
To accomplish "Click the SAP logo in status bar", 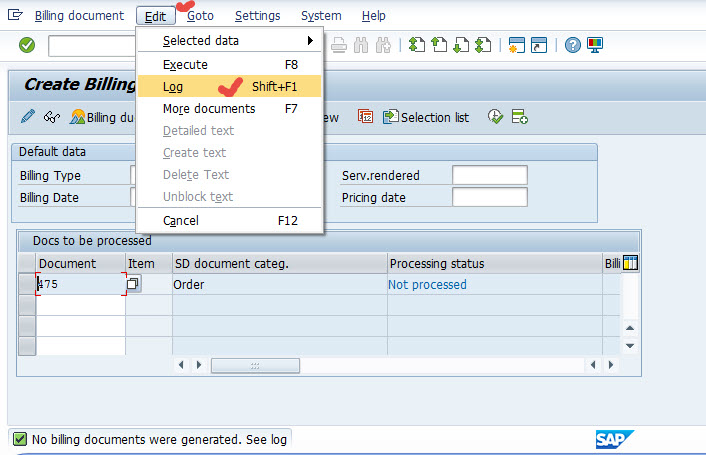I will pos(614,439).
